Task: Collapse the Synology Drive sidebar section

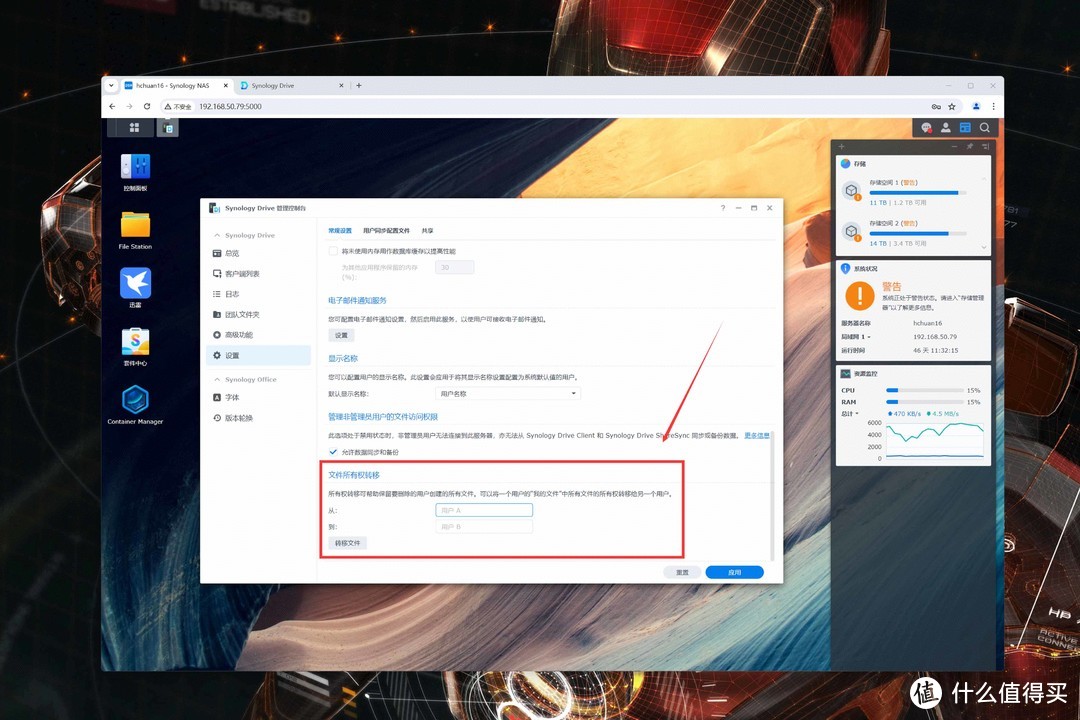Action: (x=217, y=236)
